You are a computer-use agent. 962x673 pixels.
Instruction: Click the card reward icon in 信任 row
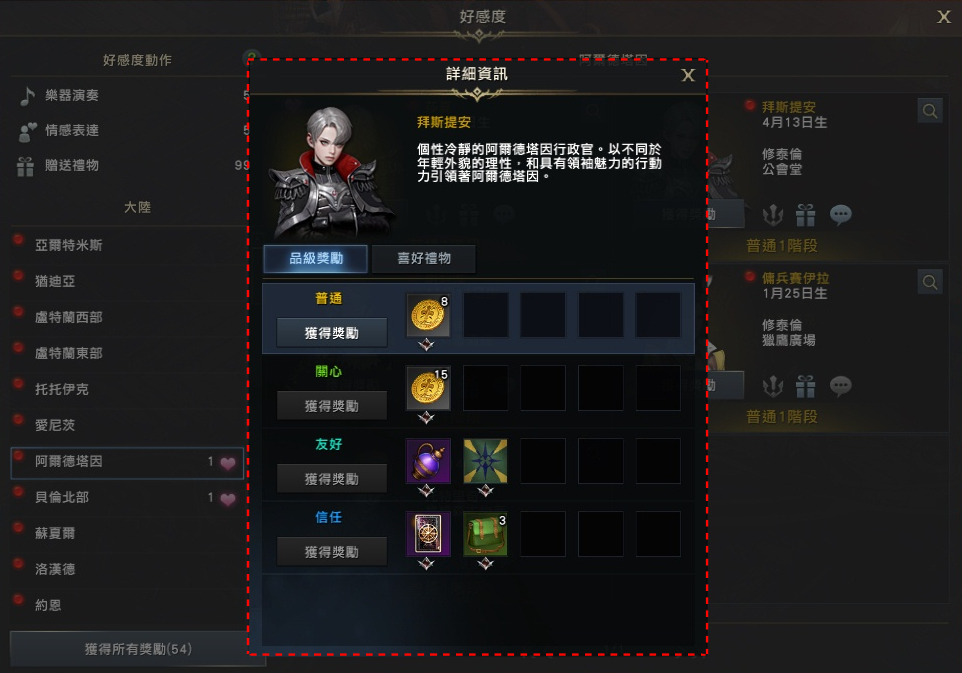[428, 534]
